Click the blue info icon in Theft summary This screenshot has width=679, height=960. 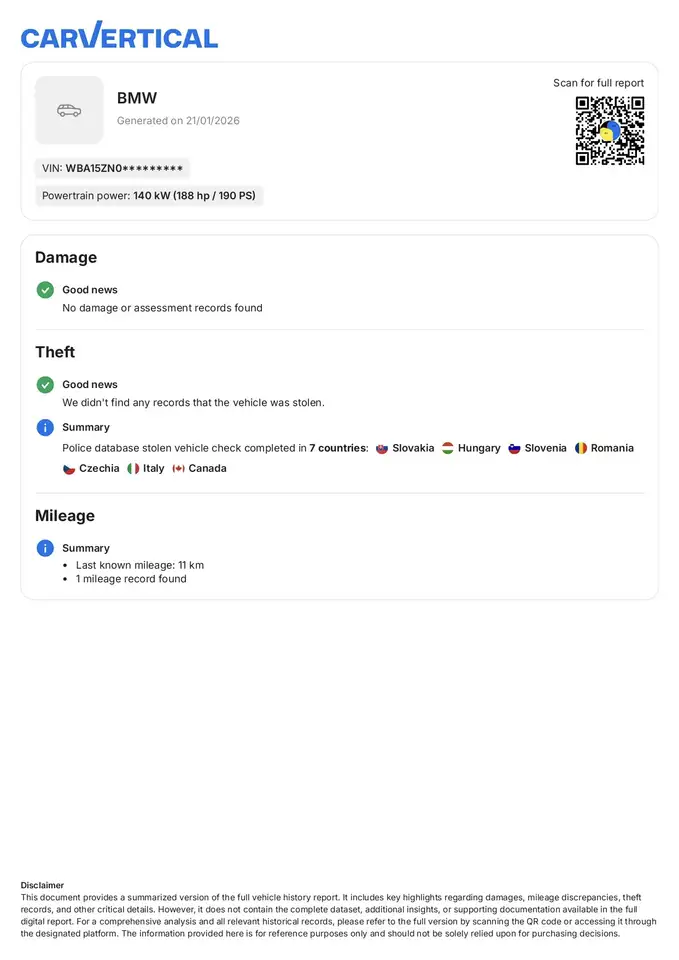(45, 427)
